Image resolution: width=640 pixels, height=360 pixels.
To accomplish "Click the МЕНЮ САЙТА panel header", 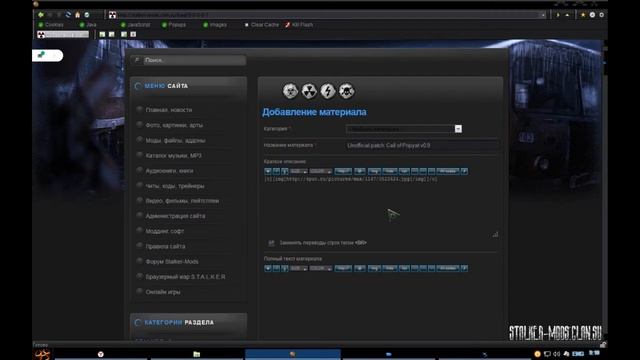I will pos(189,86).
